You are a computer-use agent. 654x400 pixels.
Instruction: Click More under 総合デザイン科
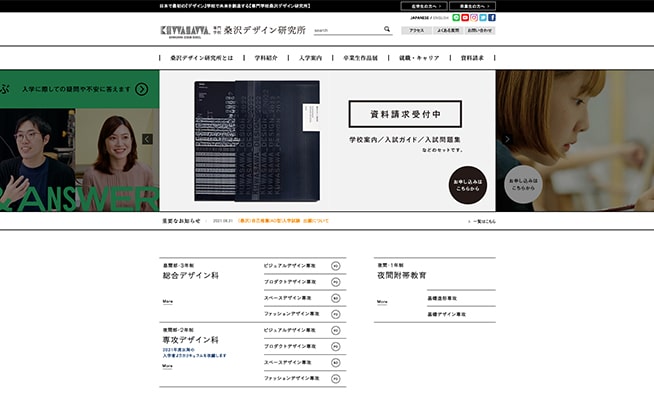click(168, 301)
